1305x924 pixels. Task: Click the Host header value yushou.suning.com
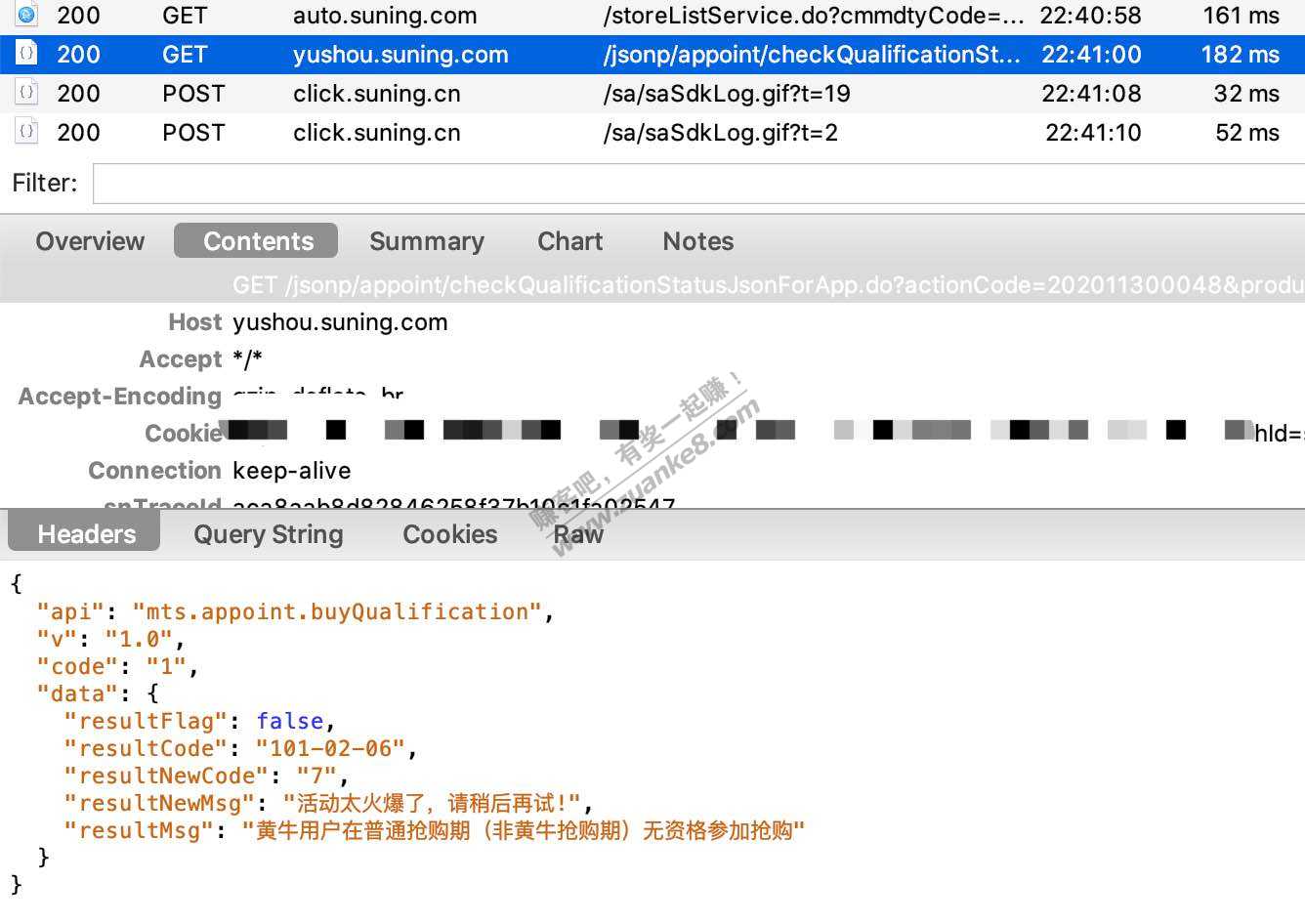tap(340, 322)
